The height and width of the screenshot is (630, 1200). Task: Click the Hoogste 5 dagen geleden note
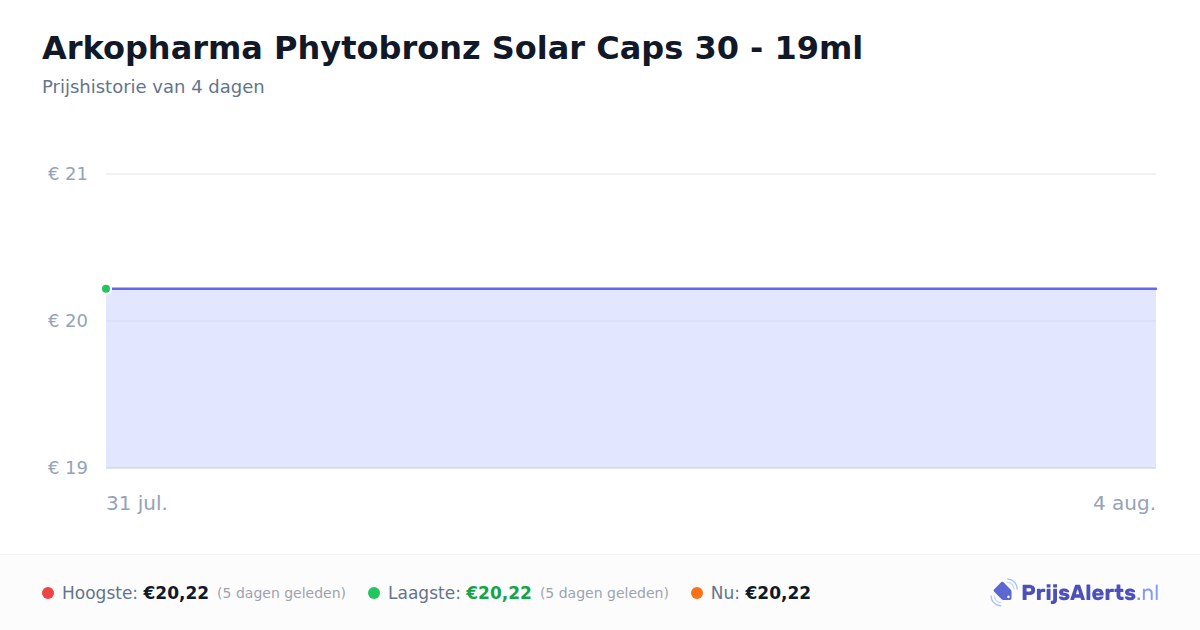[x=281, y=593]
